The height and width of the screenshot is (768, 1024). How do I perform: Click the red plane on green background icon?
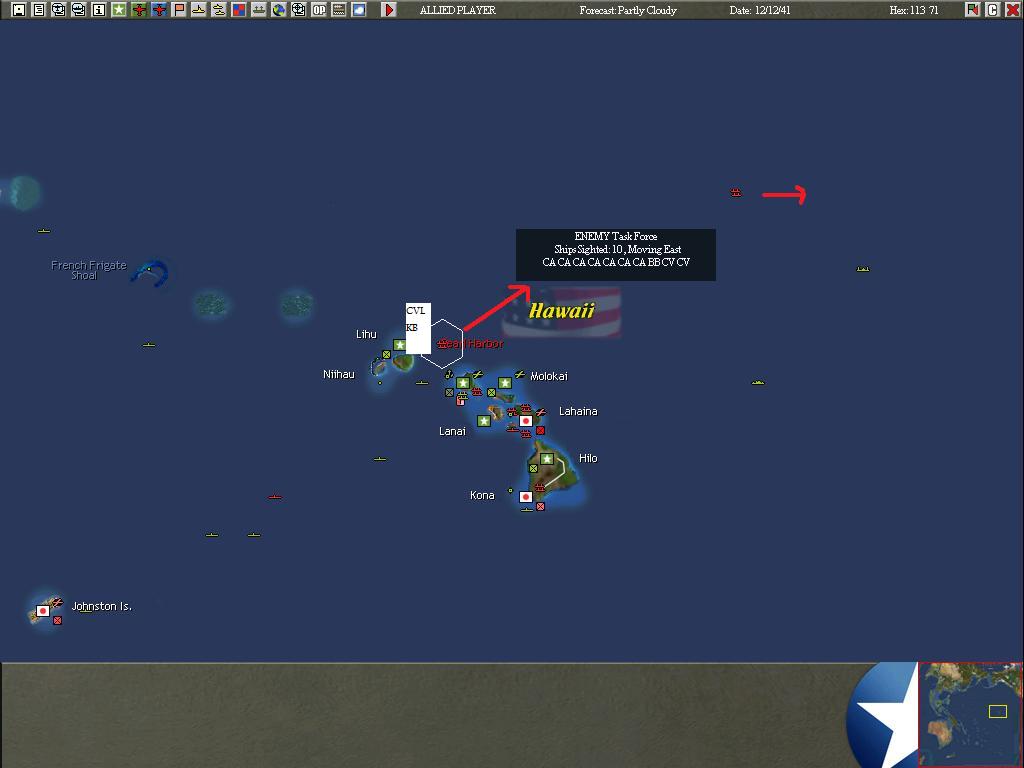[x=138, y=10]
